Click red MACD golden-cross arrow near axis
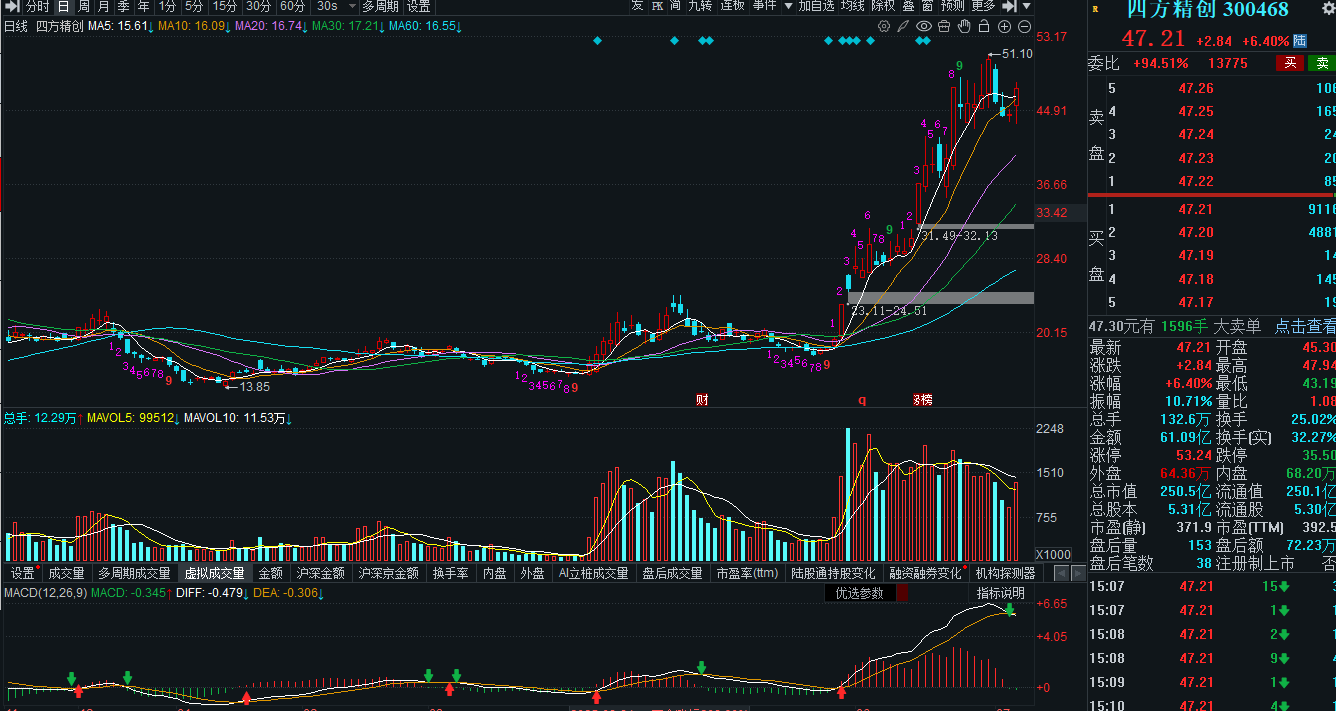Screen dimensions: 1336x711 841,692
